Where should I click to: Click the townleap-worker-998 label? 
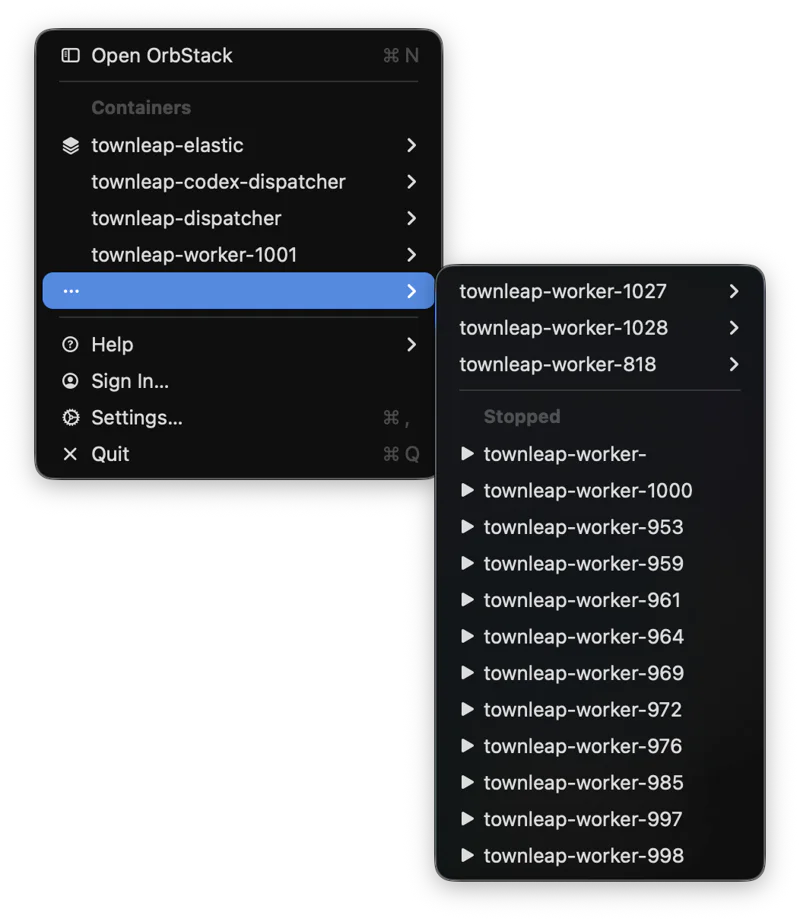584,856
